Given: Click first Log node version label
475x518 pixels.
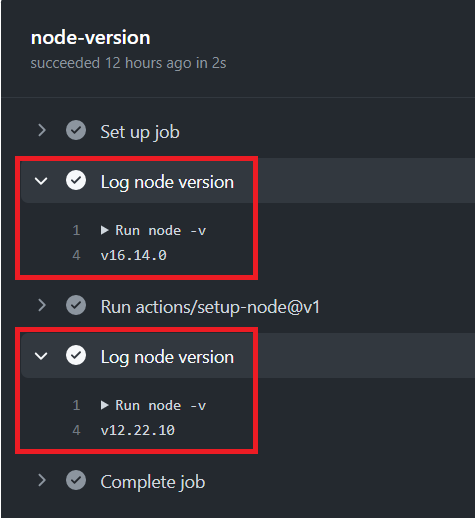Looking at the screenshot, I should coord(167,183).
